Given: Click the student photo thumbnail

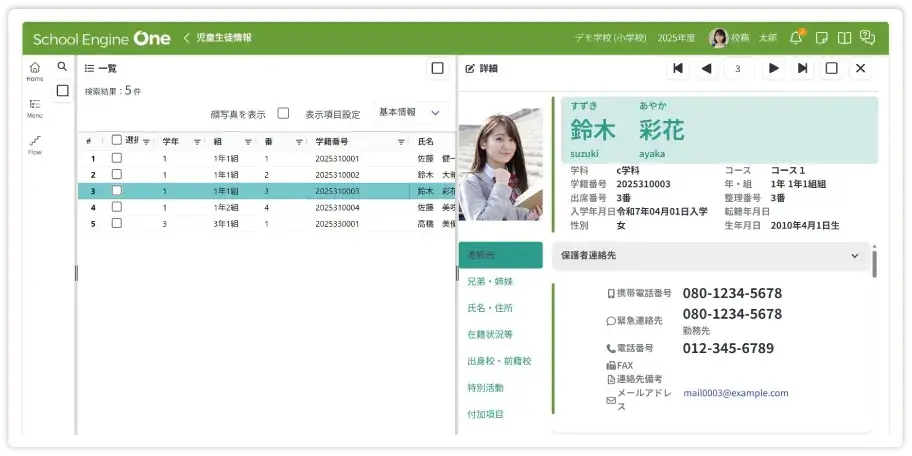Looking at the screenshot, I should (x=501, y=165).
